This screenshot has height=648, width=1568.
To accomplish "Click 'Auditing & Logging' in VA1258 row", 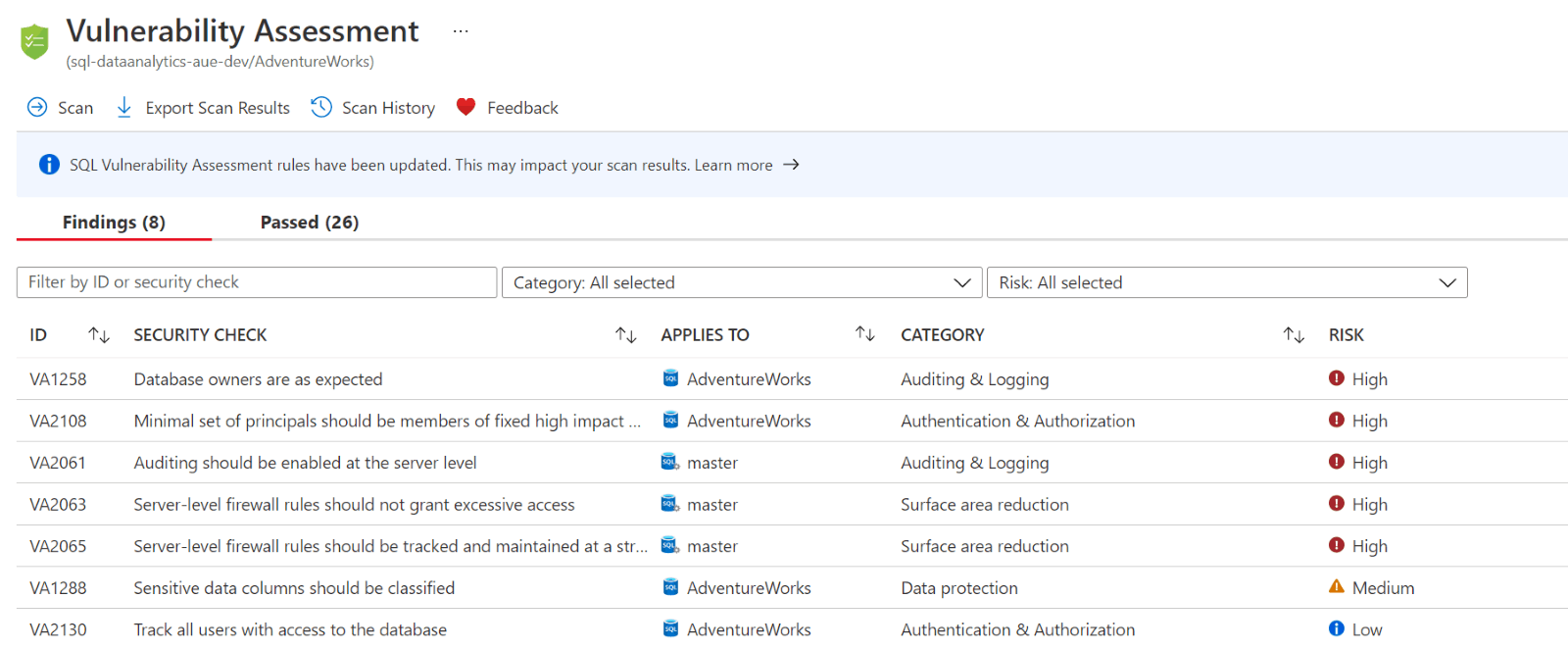I will point(975,379).
